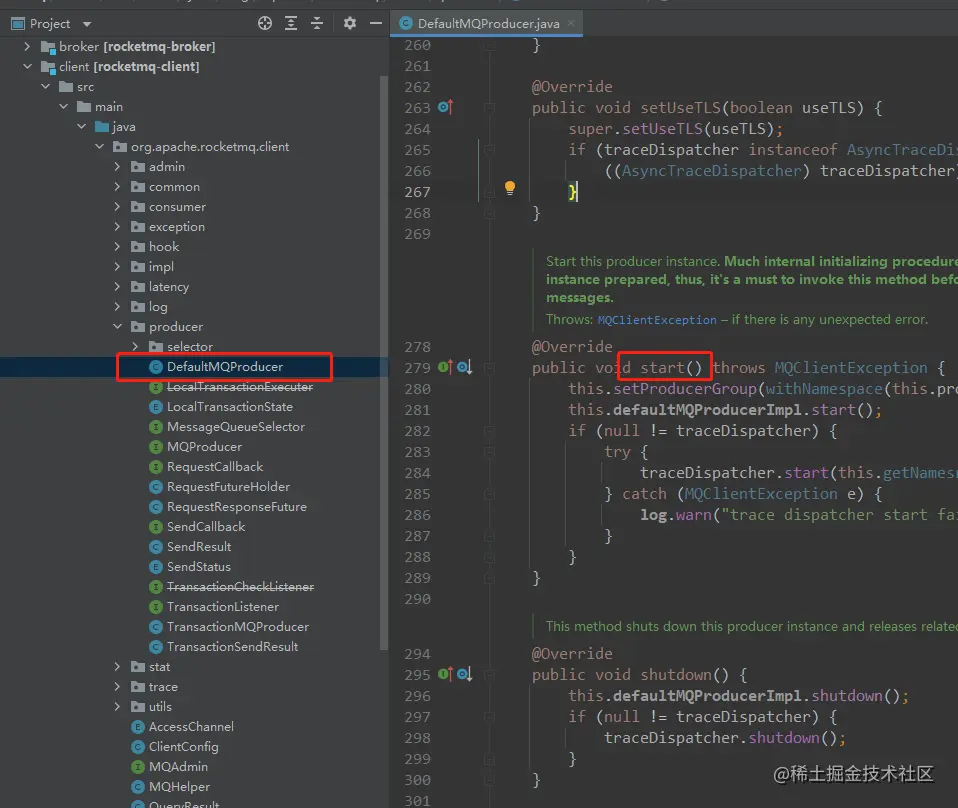Viewport: 958px width, 808px height.
Task: Click the Project panel vertical scrollbar
Action: (x=384, y=362)
